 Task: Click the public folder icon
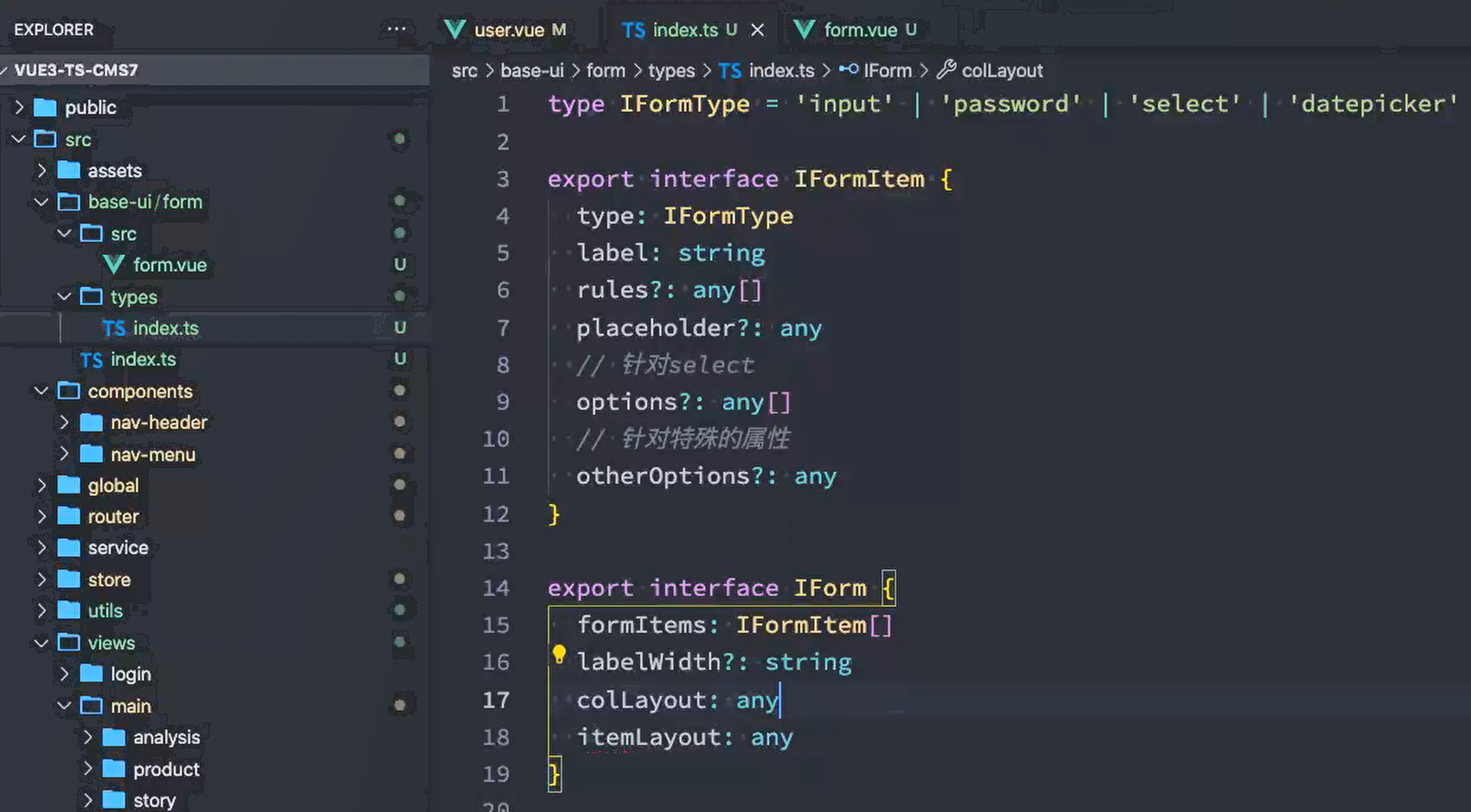coord(45,108)
